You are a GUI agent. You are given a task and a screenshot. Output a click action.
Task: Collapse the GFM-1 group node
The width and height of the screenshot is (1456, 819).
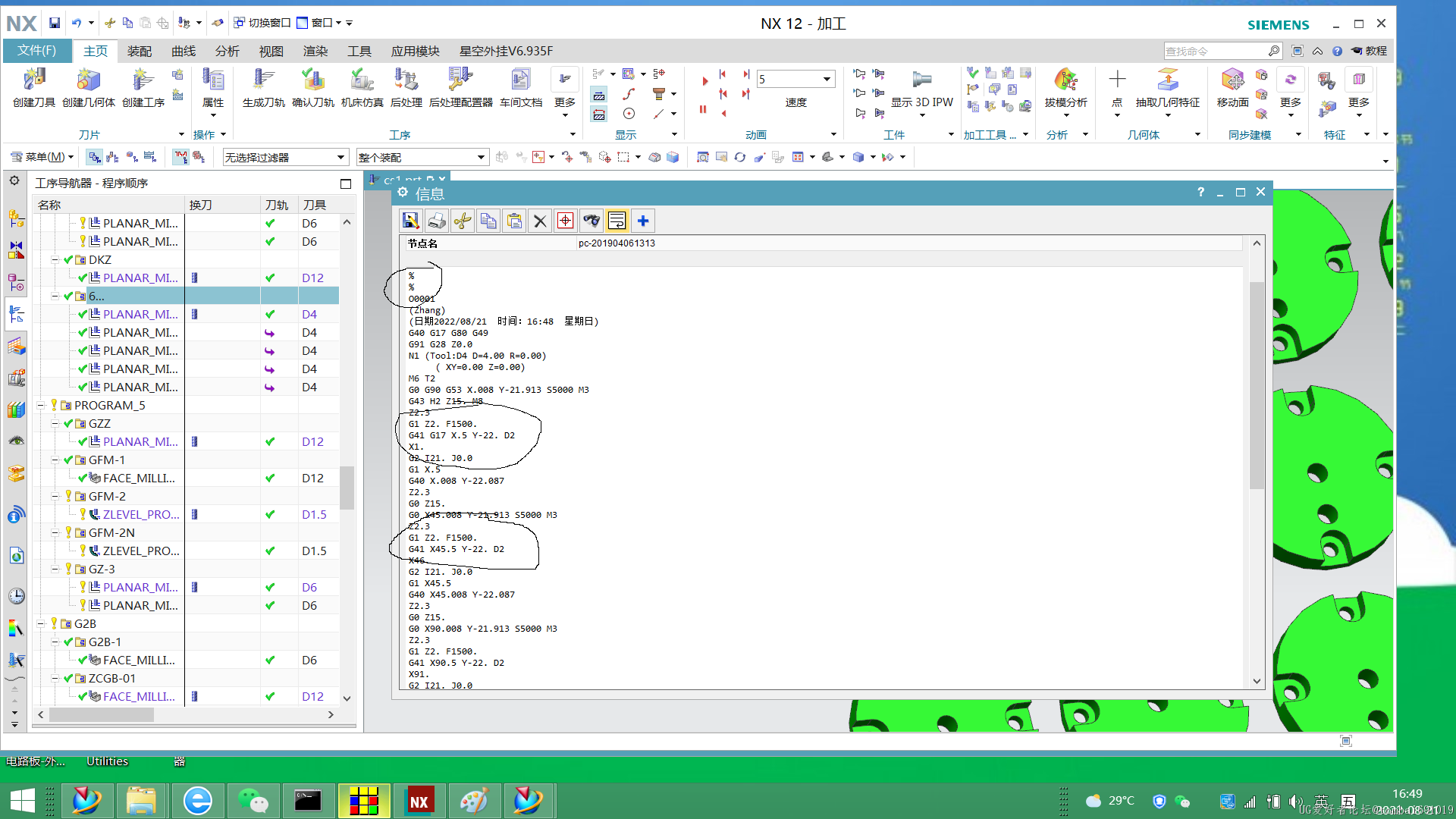tap(55, 460)
